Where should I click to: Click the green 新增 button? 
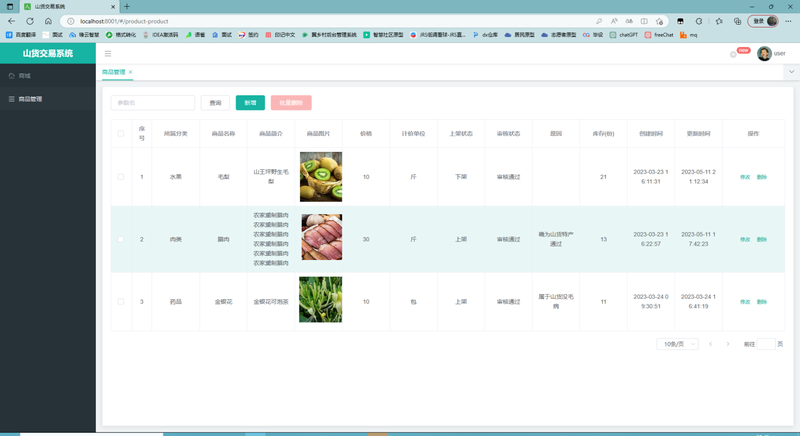pyautogui.click(x=250, y=103)
